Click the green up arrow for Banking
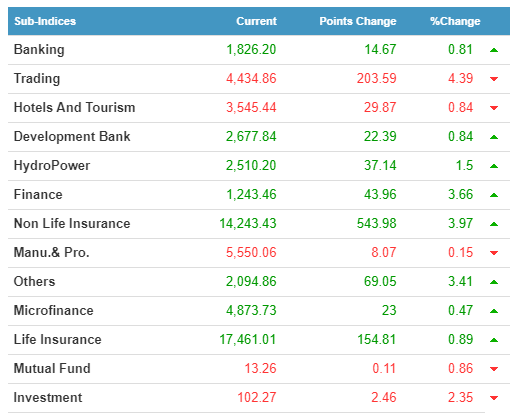Screen dimensions: 523x415 pos(494,50)
